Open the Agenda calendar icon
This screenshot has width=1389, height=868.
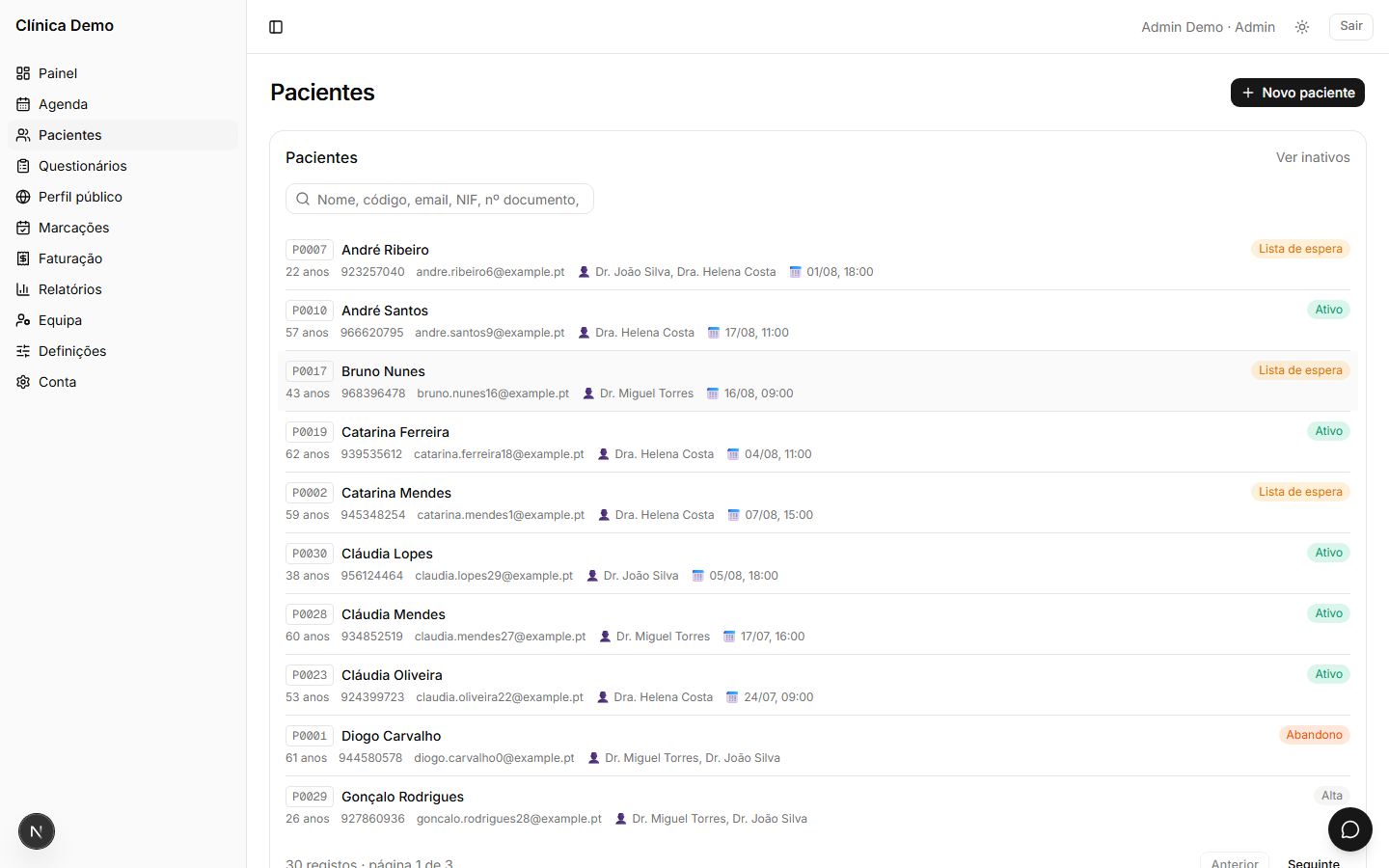click(x=23, y=104)
